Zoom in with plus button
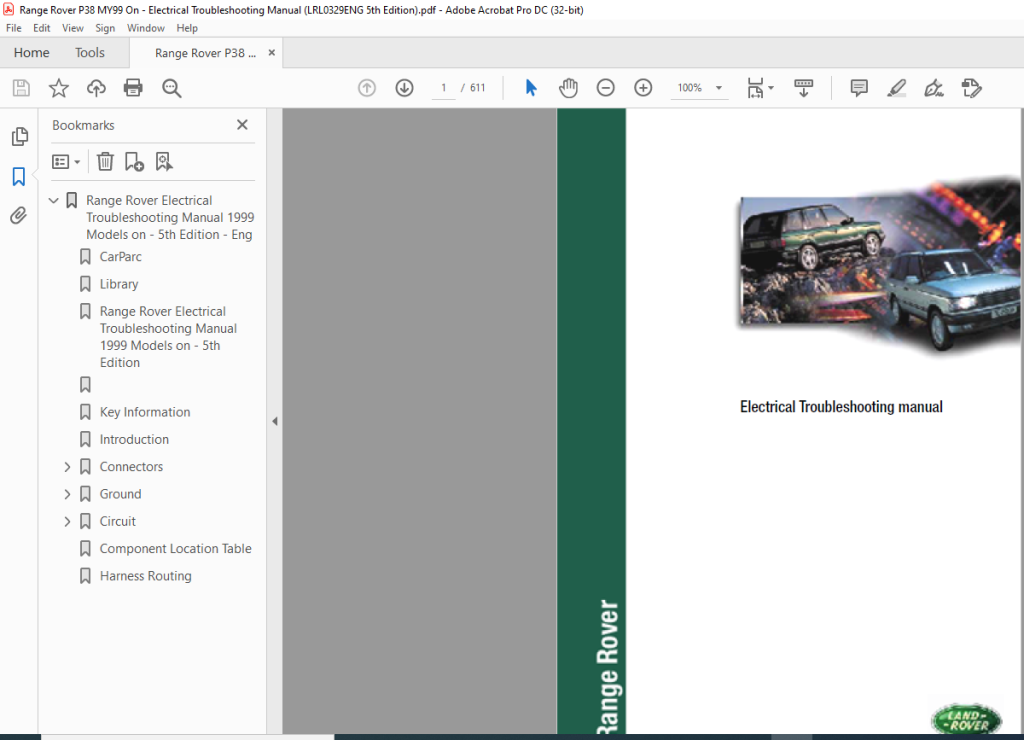 643,88
